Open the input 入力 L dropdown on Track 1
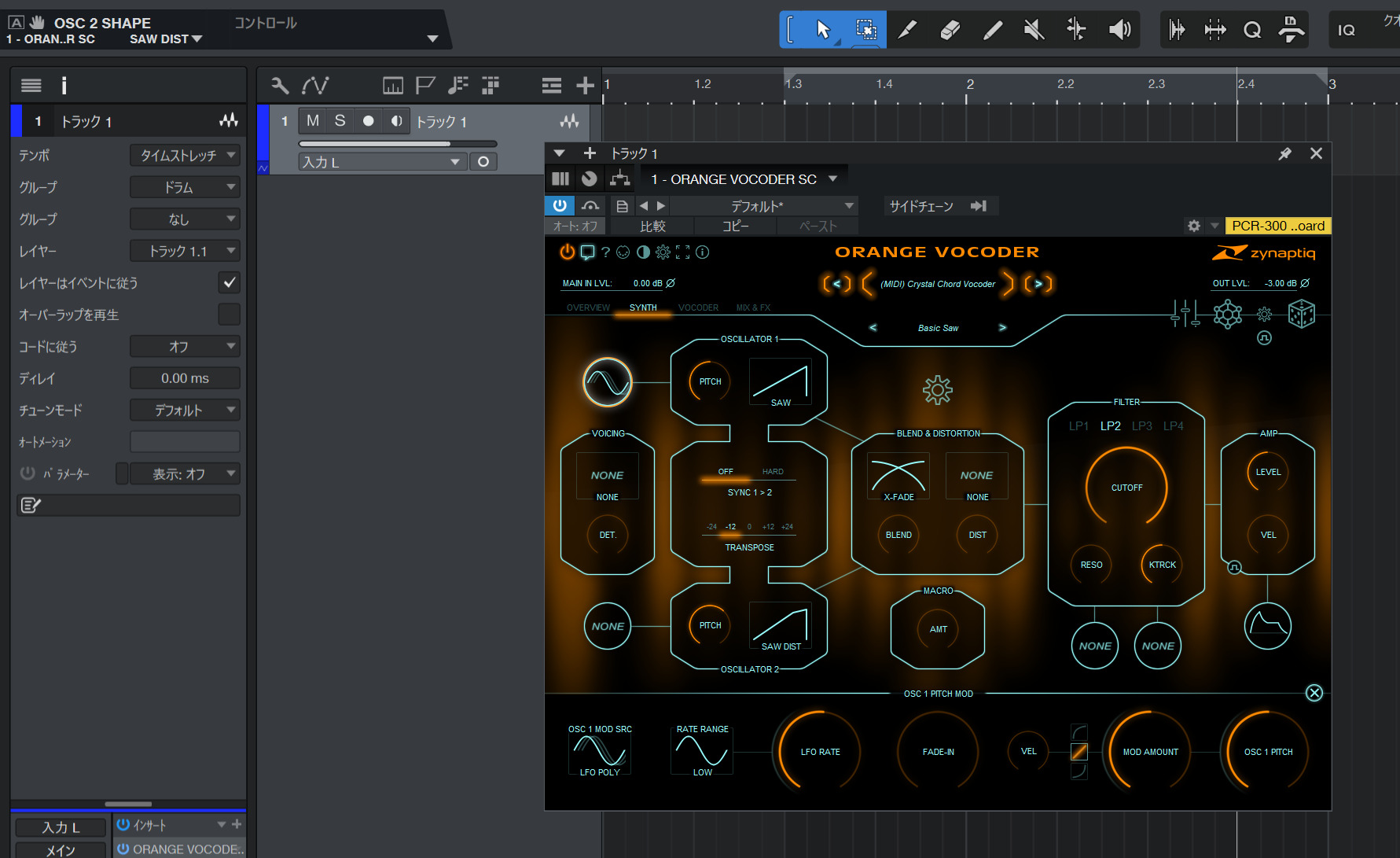1400x858 pixels. click(383, 162)
